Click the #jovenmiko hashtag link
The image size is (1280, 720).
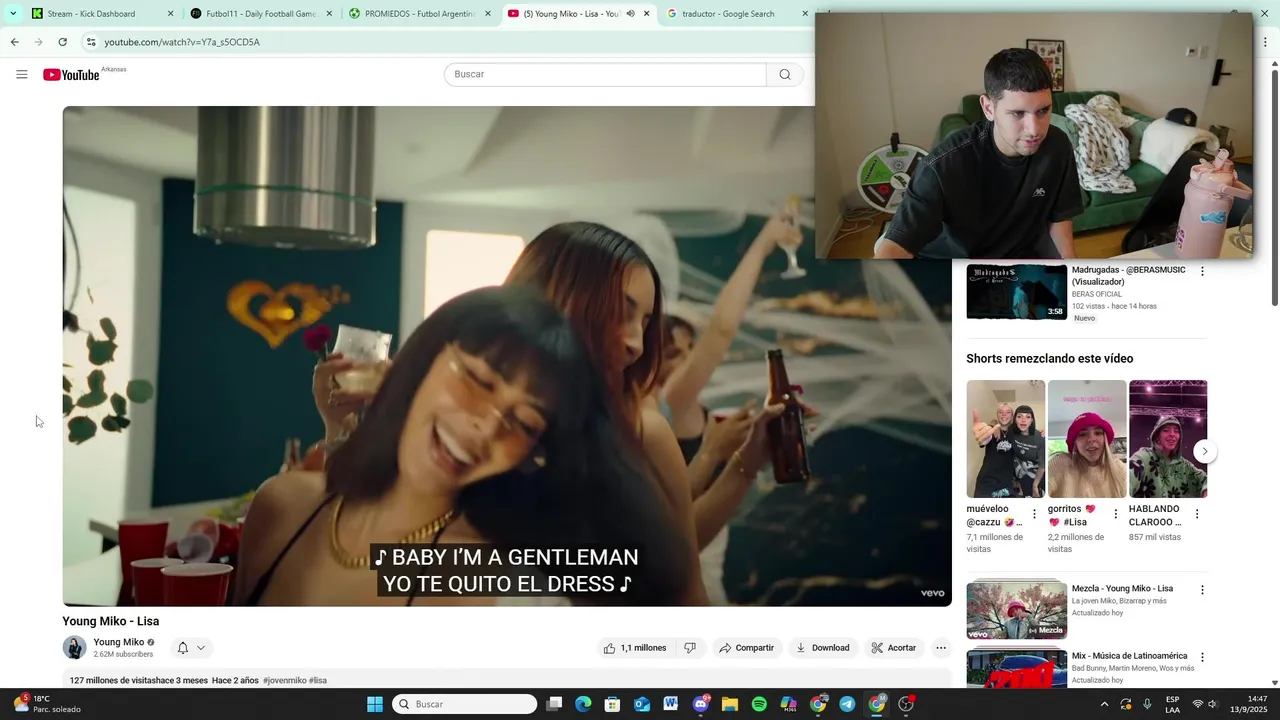tap(285, 680)
